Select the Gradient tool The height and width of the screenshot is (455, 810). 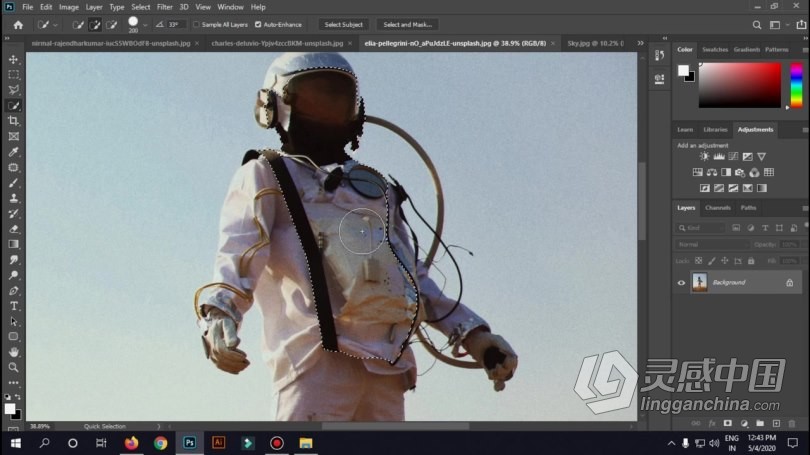(x=14, y=244)
